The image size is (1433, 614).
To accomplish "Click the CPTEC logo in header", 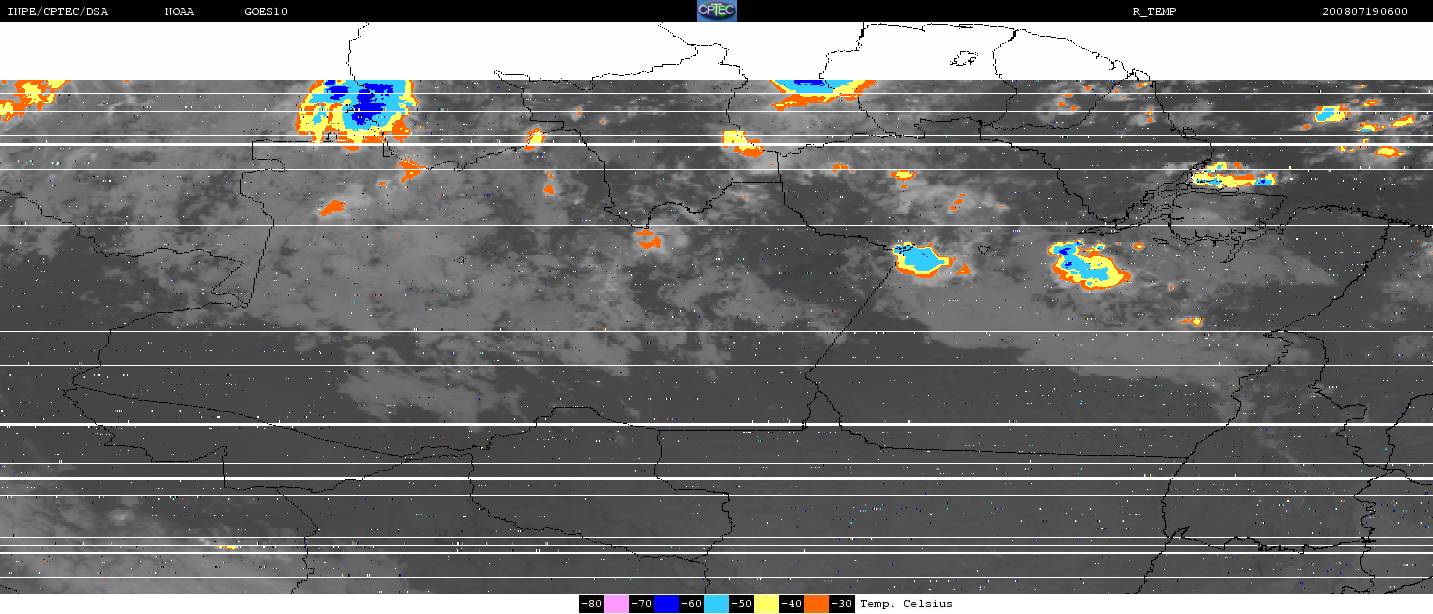I will (x=716, y=11).
